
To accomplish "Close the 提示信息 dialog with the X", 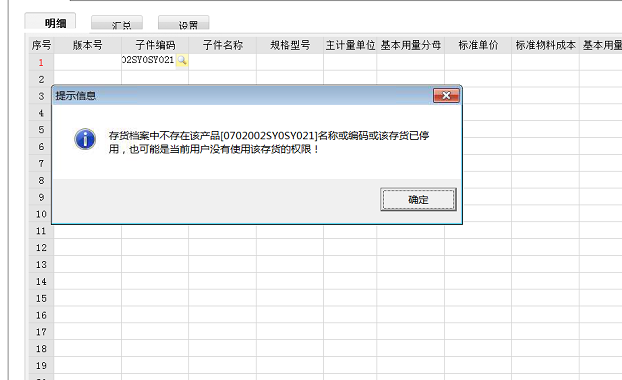I will pyautogui.click(x=446, y=96).
